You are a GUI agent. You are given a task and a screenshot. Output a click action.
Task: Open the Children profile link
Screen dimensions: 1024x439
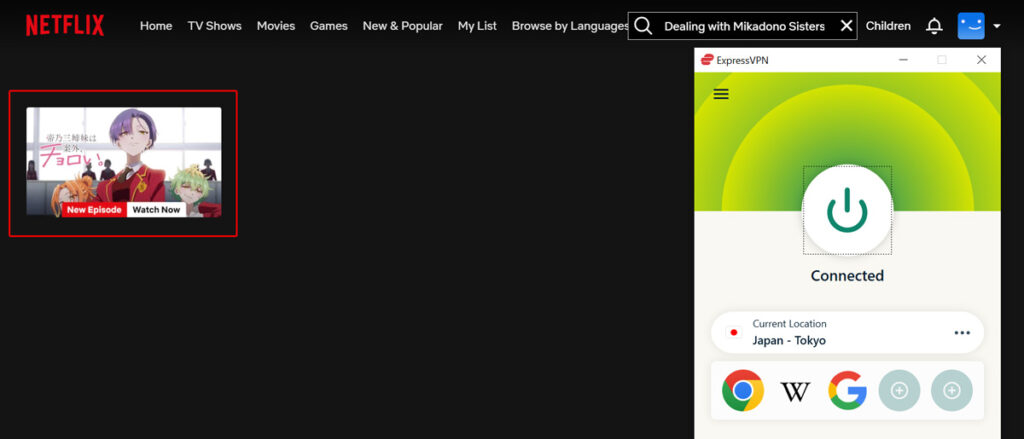pos(888,26)
